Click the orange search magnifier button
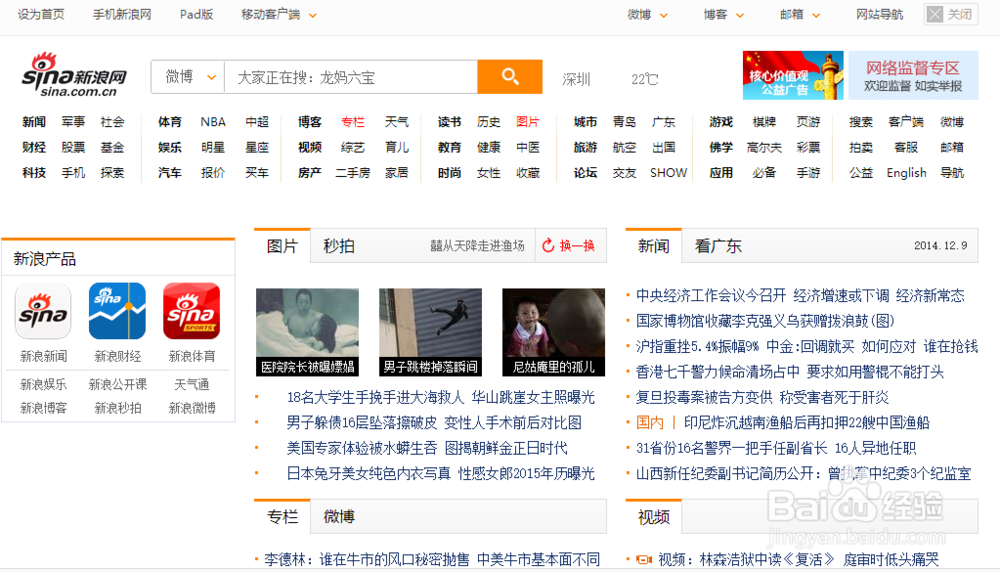This screenshot has width=1000, height=572. point(510,77)
